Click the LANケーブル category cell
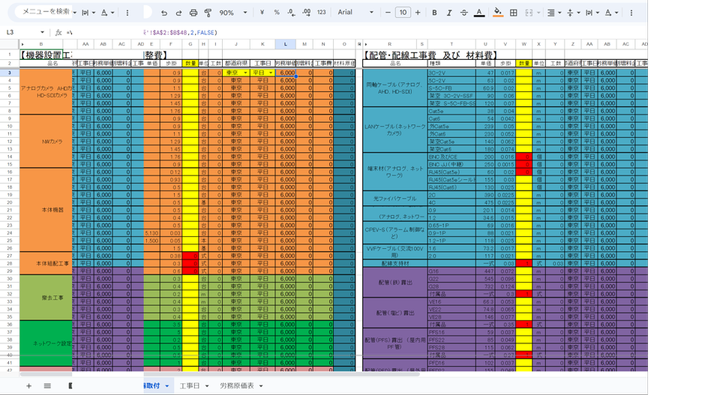The image size is (720, 395). click(395, 130)
